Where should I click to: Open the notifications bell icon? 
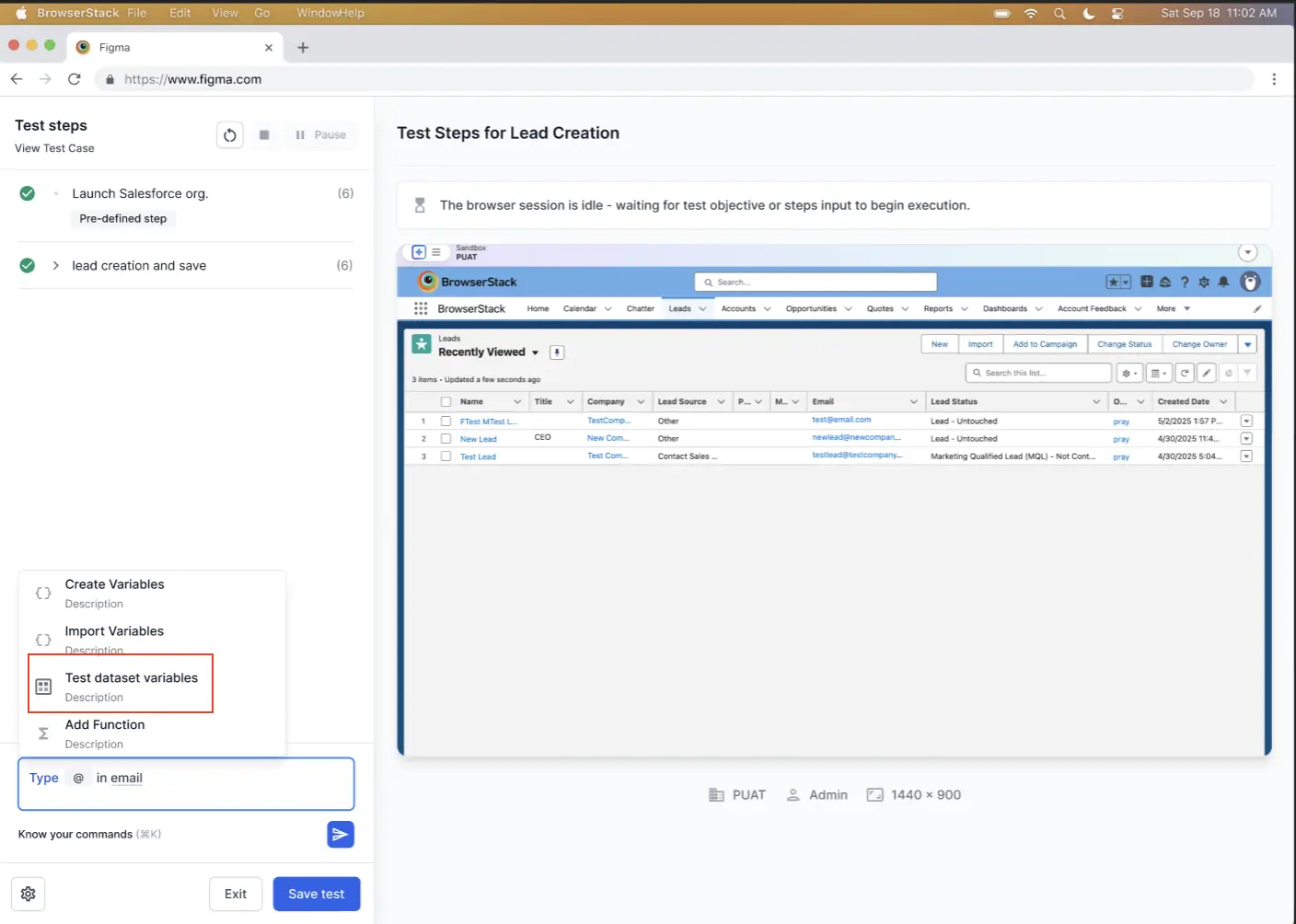pos(1222,282)
